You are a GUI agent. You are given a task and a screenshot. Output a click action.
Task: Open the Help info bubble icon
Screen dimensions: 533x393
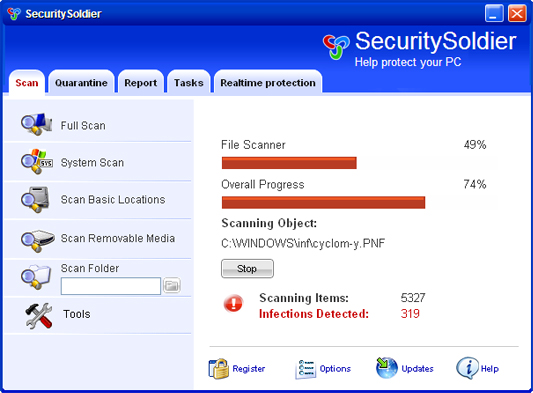[x=467, y=368]
